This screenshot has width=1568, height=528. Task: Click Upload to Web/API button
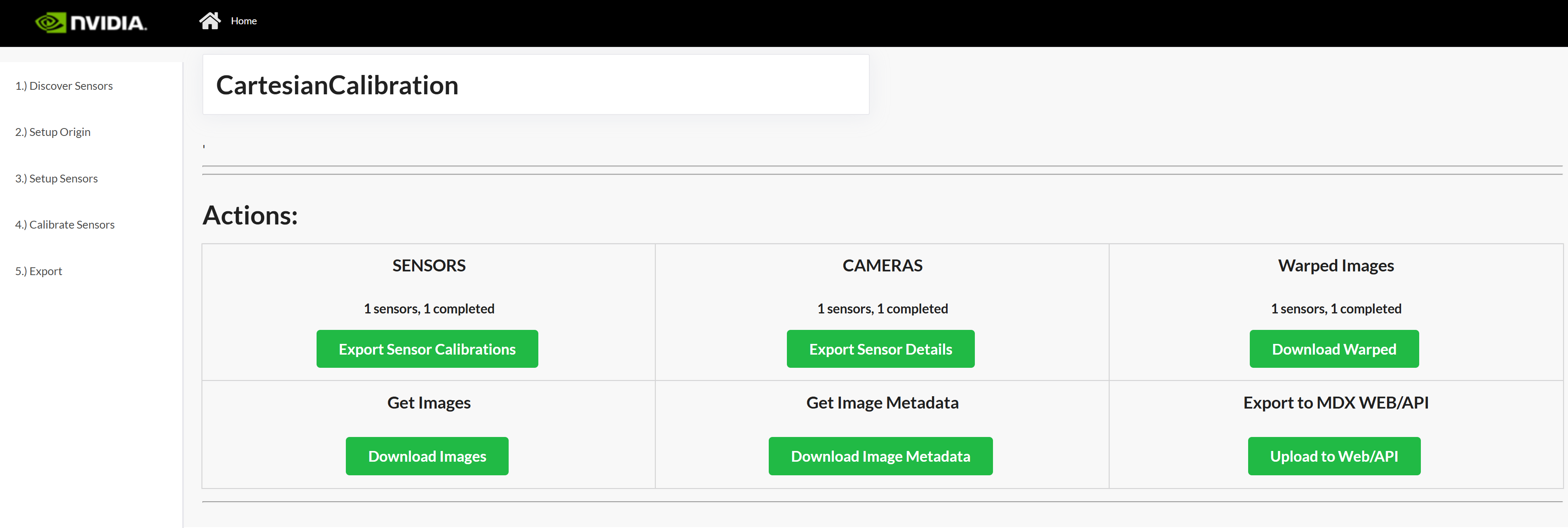(1333, 456)
